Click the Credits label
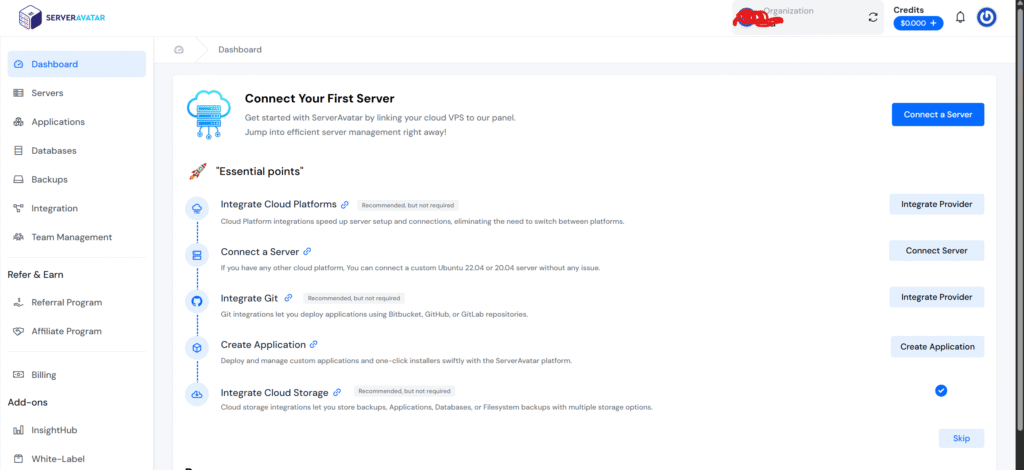The height and width of the screenshot is (470, 1024). click(908, 10)
